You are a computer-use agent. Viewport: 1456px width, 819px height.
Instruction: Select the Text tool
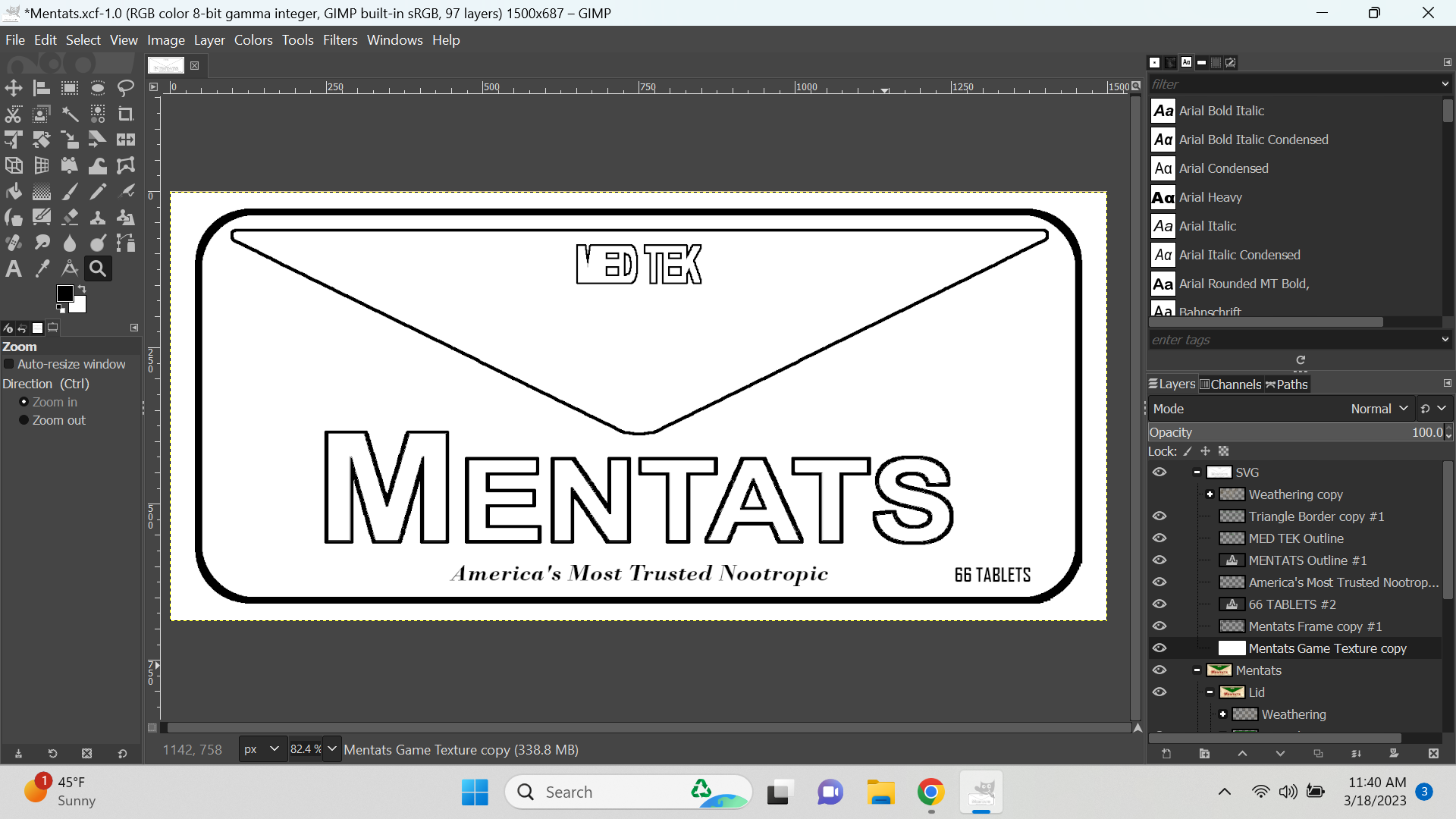(x=14, y=268)
